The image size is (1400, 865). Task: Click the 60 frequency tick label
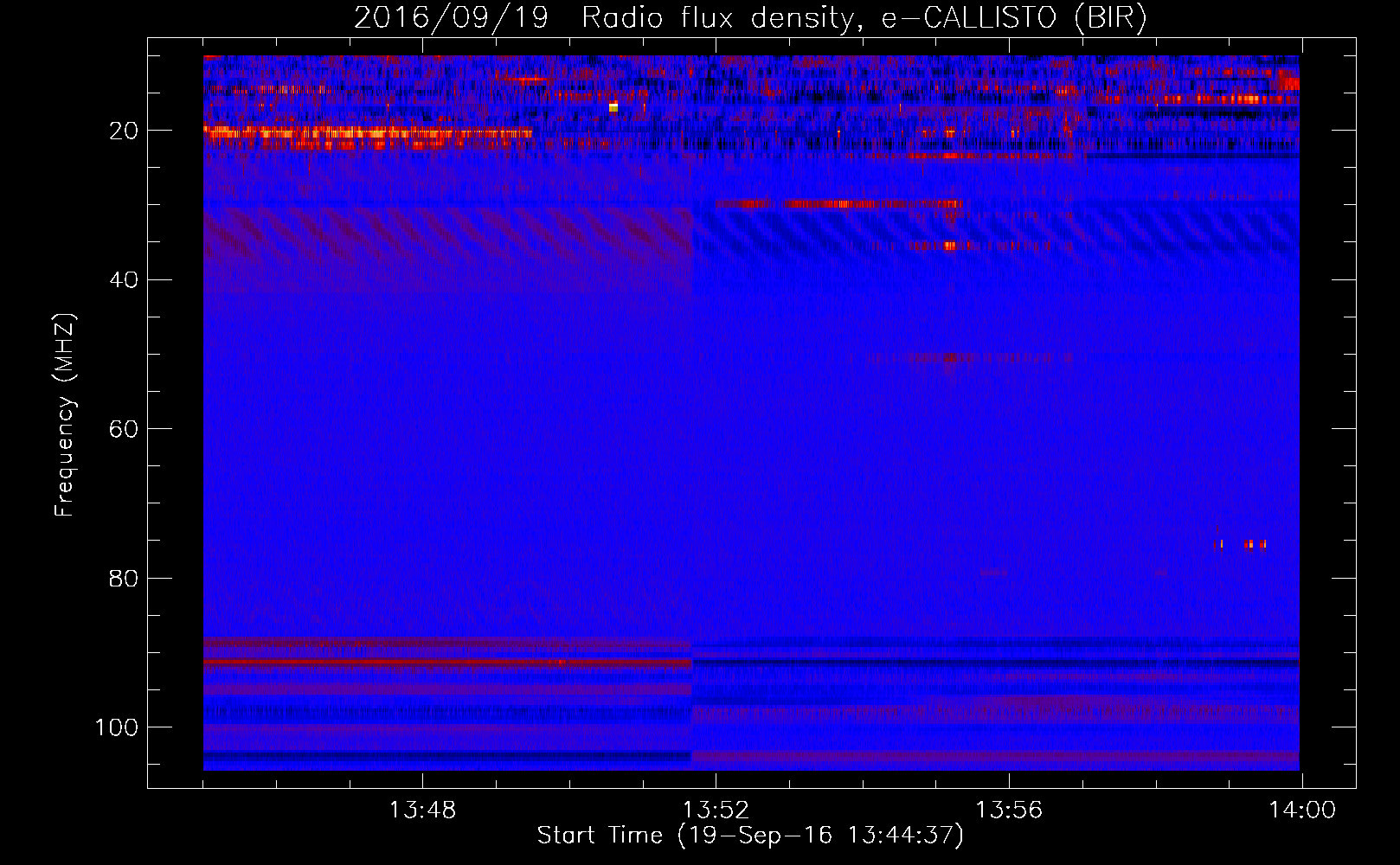[x=125, y=430]
